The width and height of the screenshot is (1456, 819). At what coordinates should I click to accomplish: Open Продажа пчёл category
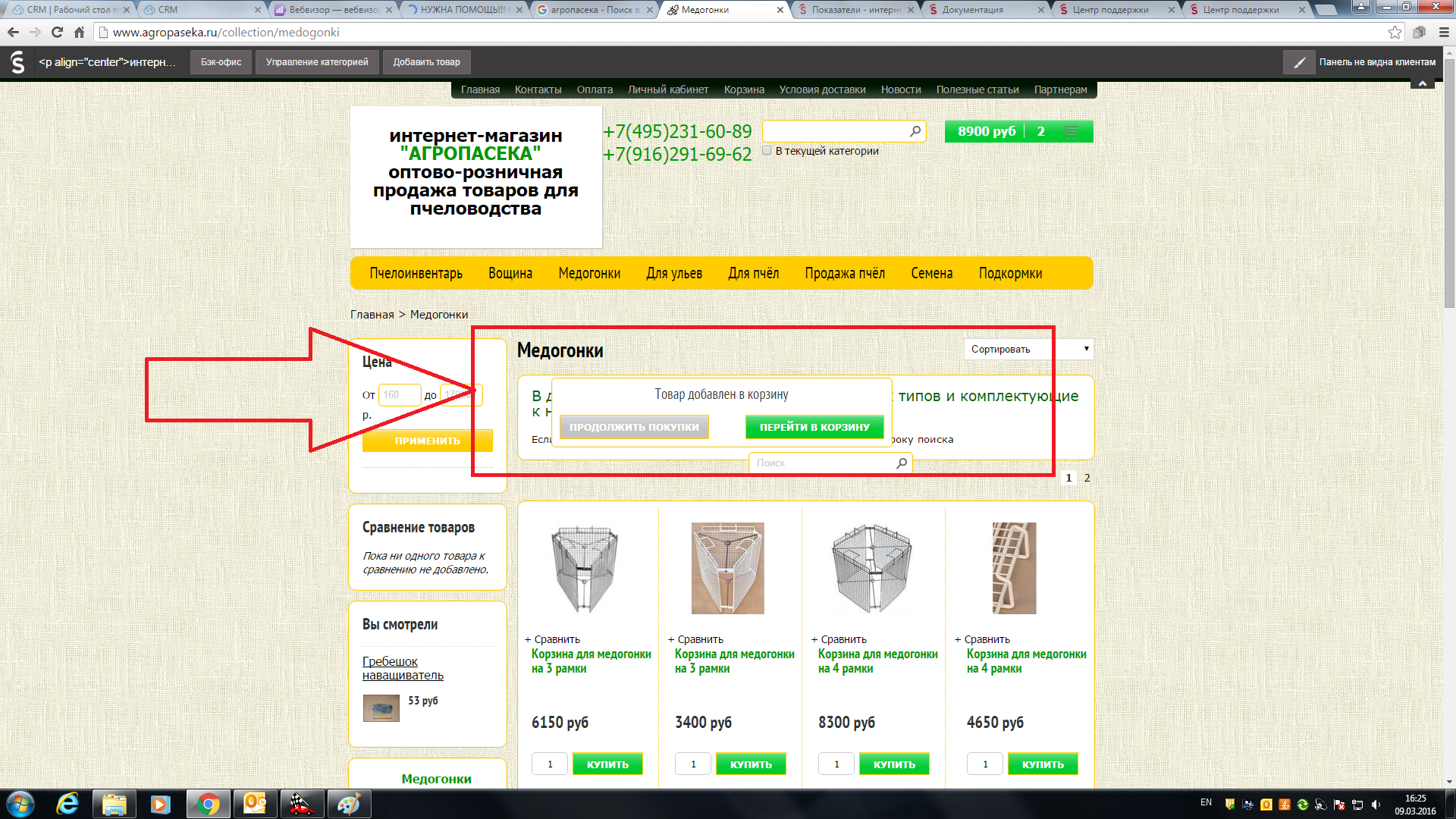845,273
